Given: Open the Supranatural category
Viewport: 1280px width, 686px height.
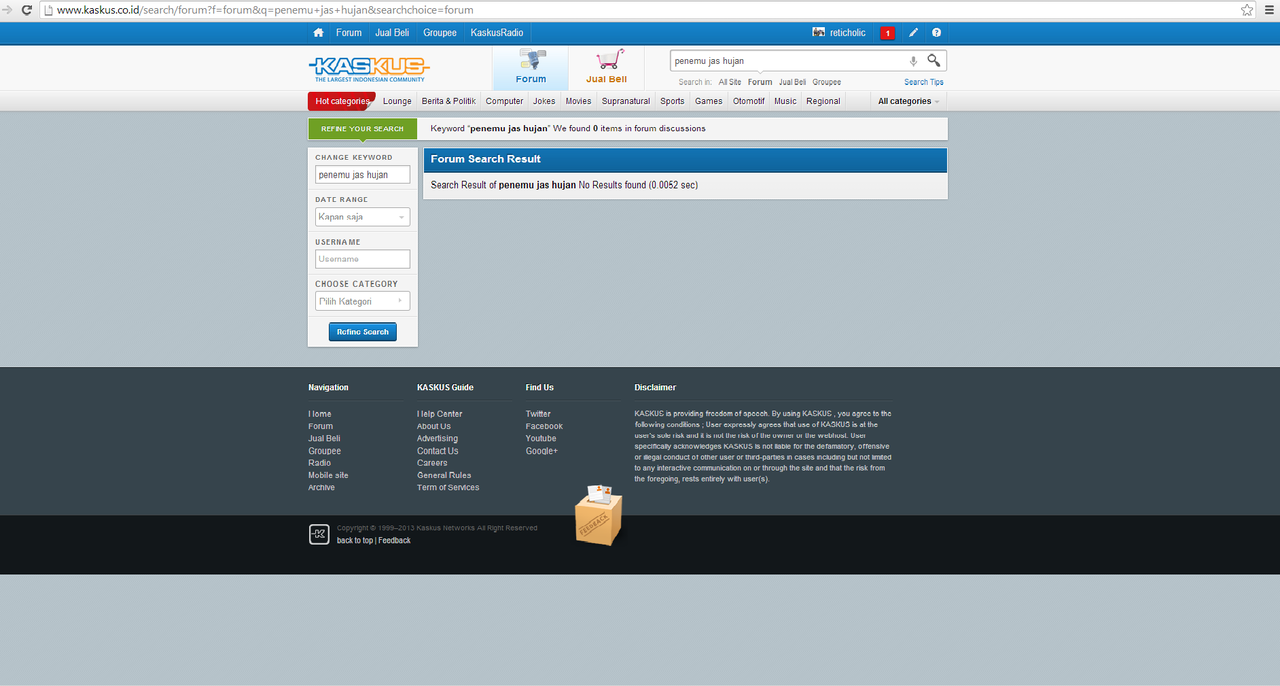Looking at the screenshot, I should (x=626, y=101).
